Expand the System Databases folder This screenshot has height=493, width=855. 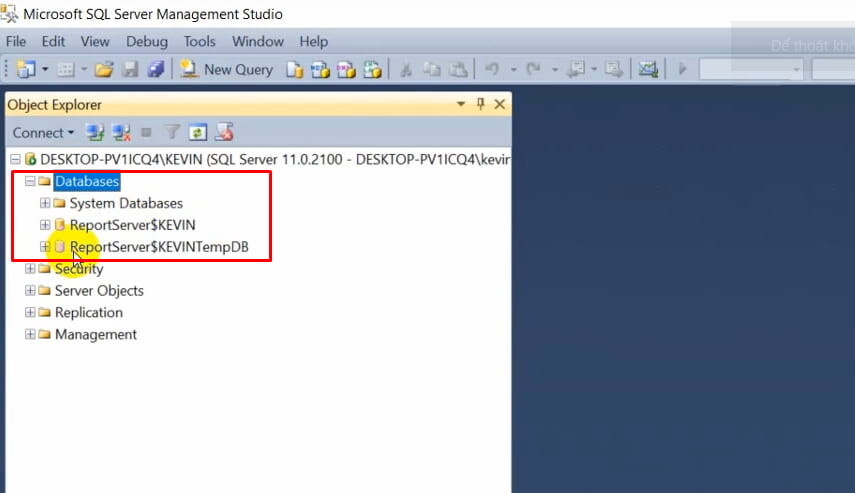[x=45, y=203]
